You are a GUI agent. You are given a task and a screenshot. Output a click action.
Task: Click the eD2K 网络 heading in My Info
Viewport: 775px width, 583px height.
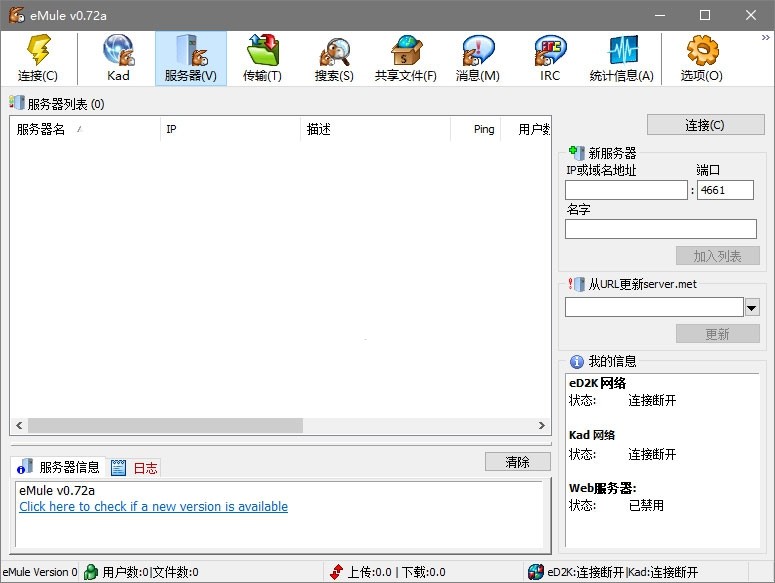598,383
